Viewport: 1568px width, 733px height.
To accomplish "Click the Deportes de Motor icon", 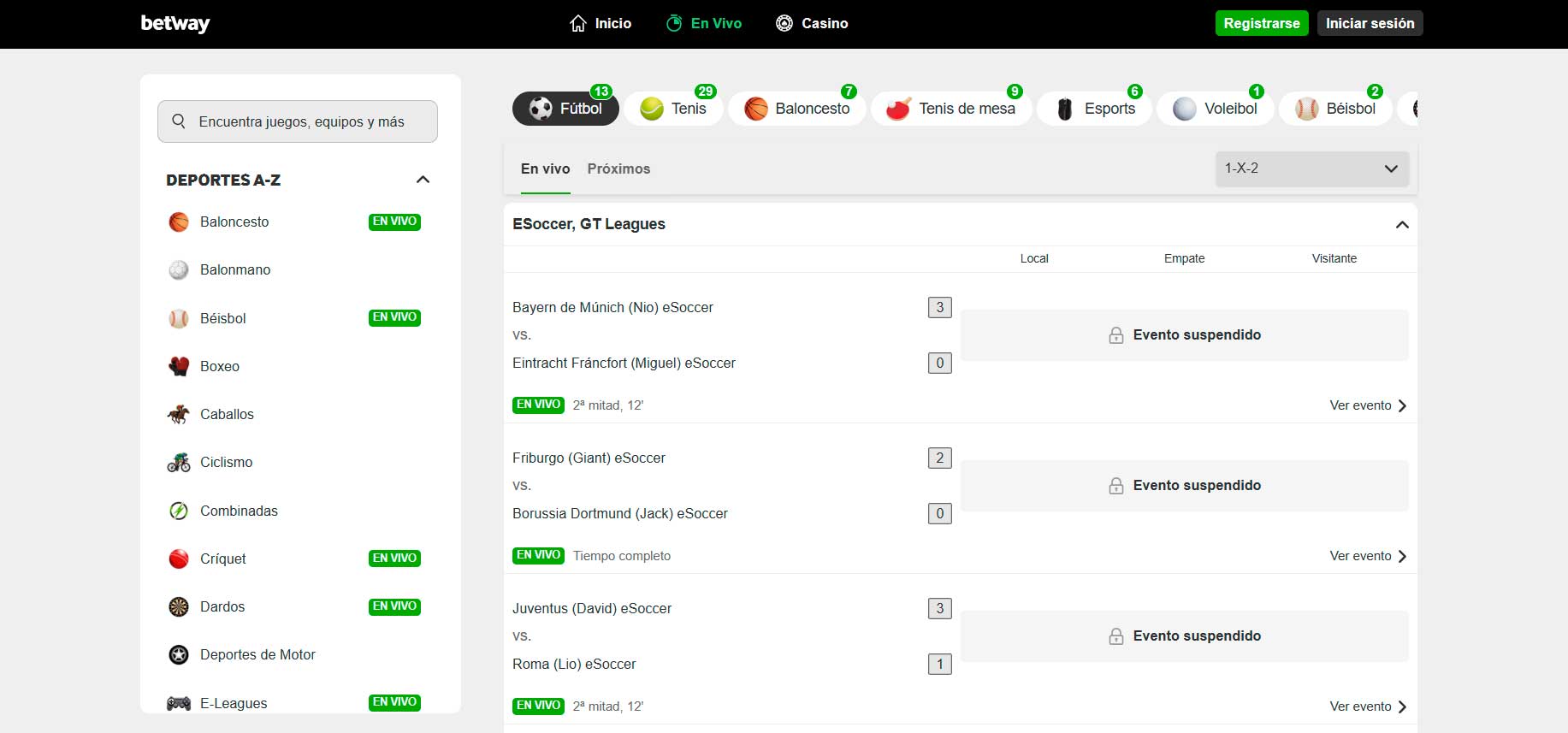I will point(179,655).
